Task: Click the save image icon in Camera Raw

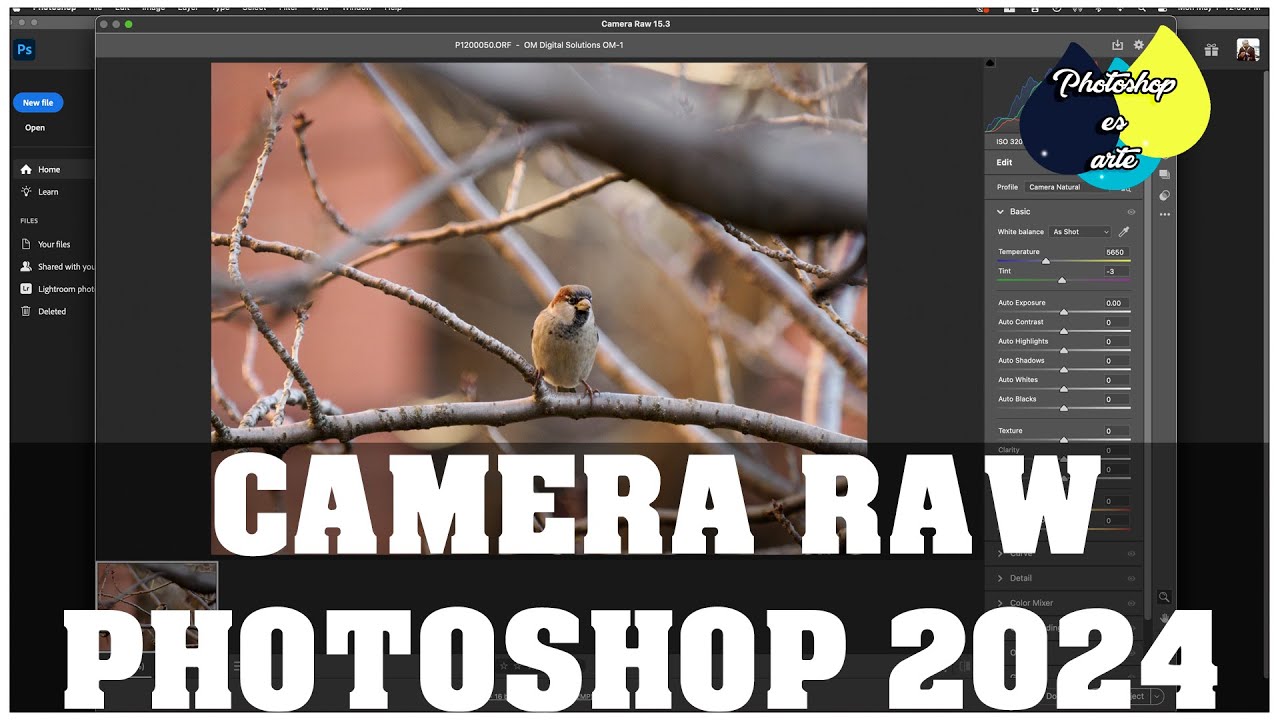Action: [1118, 45]
